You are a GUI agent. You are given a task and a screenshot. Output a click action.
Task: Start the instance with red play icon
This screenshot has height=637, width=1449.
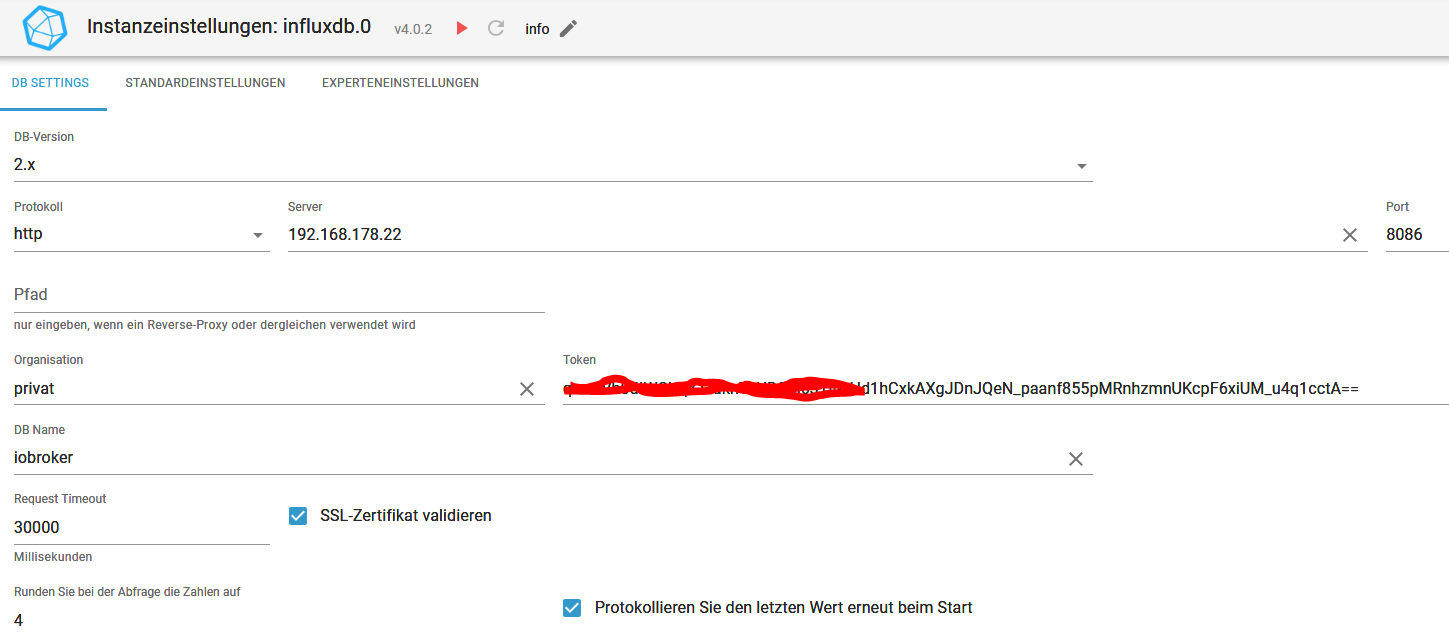pyautogui.click(x=462, y=28)
